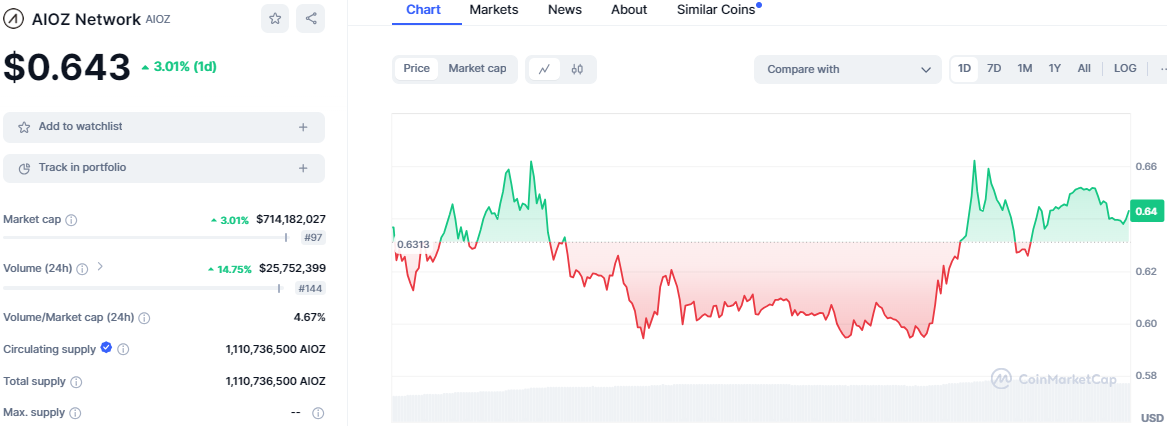Click info icon beside Total supply
1167x426 pixels.
76,381
